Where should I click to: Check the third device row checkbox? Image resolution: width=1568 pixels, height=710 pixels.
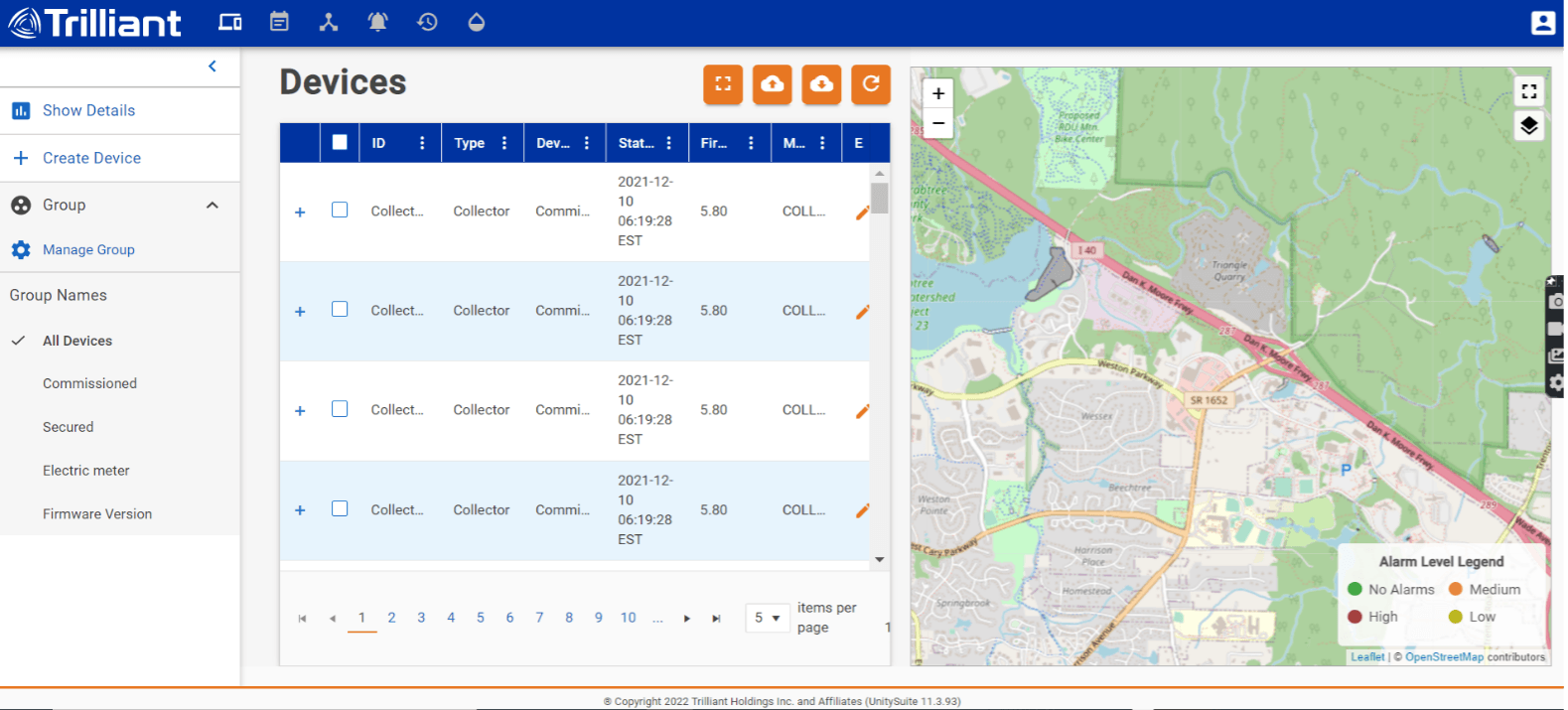[x=340, y=409]
